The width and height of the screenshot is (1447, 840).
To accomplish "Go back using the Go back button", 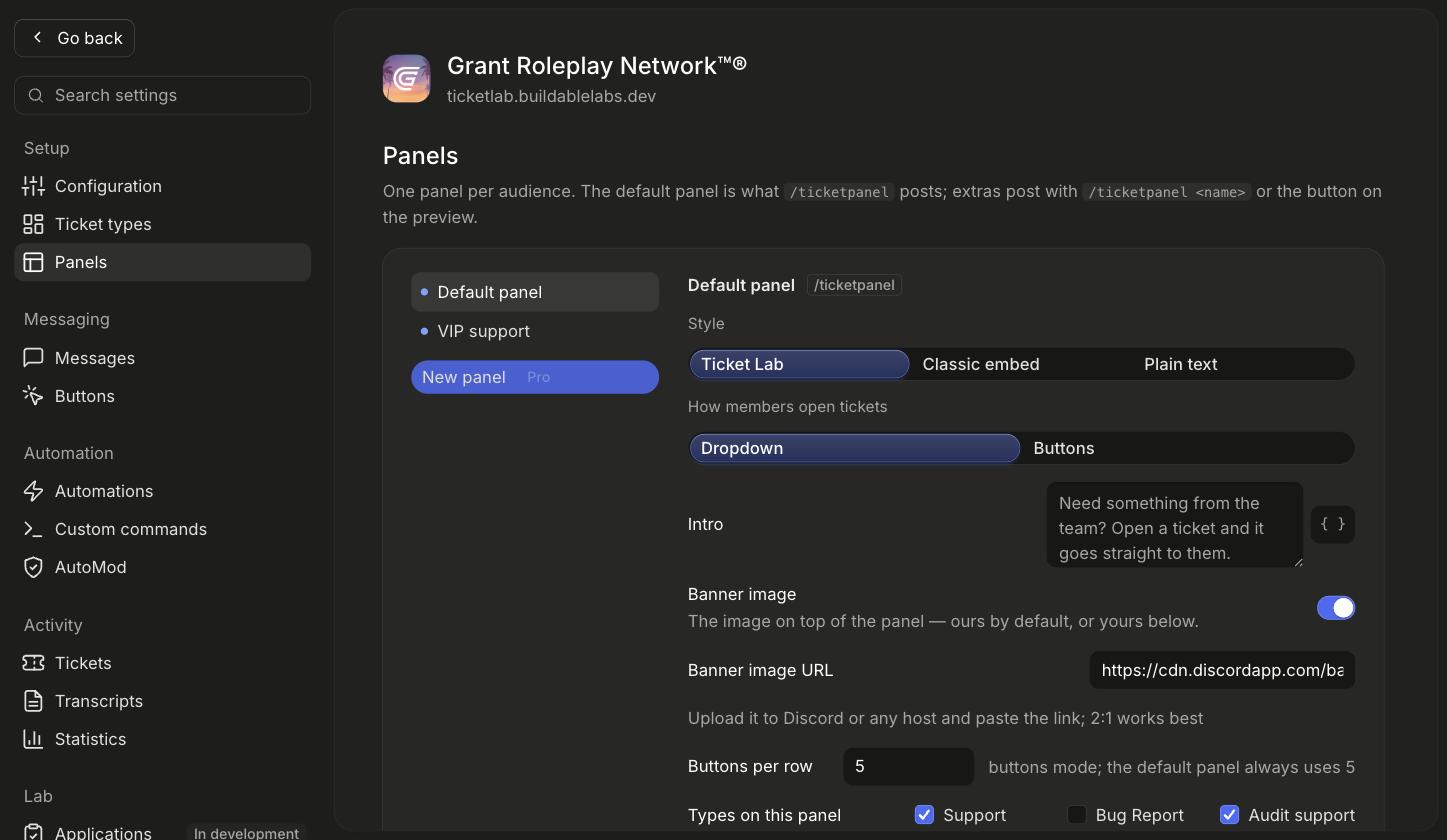I will coord(74,38).
